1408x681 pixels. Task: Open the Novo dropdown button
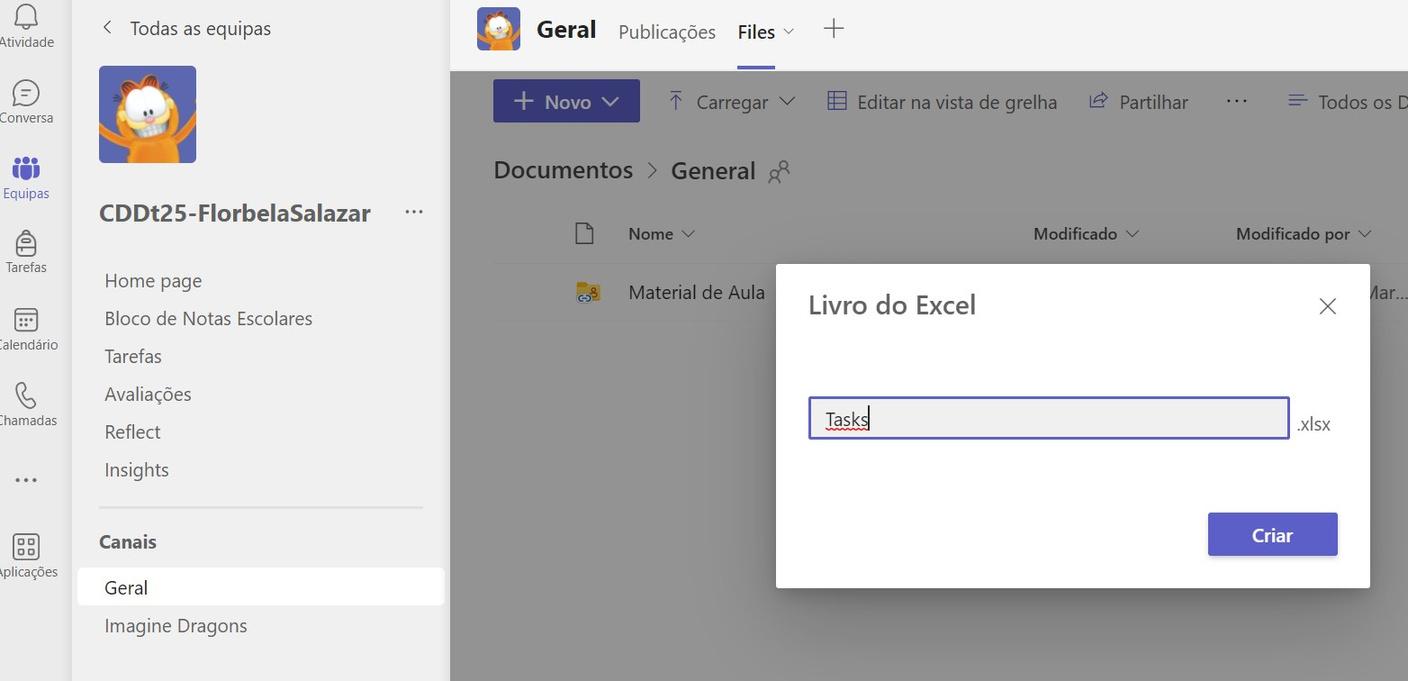click(x=566, y=101)
